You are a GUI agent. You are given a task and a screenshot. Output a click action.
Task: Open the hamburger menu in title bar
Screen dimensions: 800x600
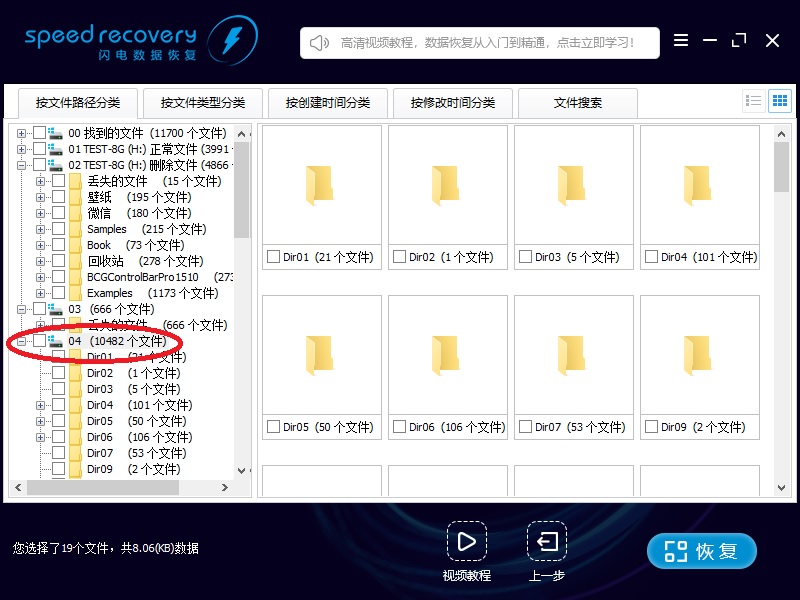click(682, 40)
